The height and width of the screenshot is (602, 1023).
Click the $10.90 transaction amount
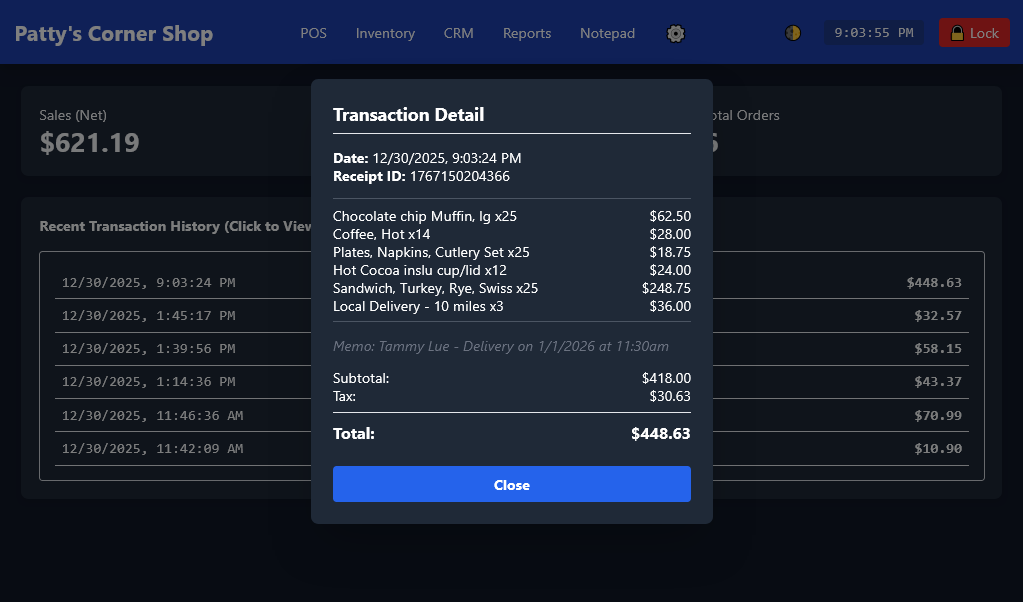(937, 449)
